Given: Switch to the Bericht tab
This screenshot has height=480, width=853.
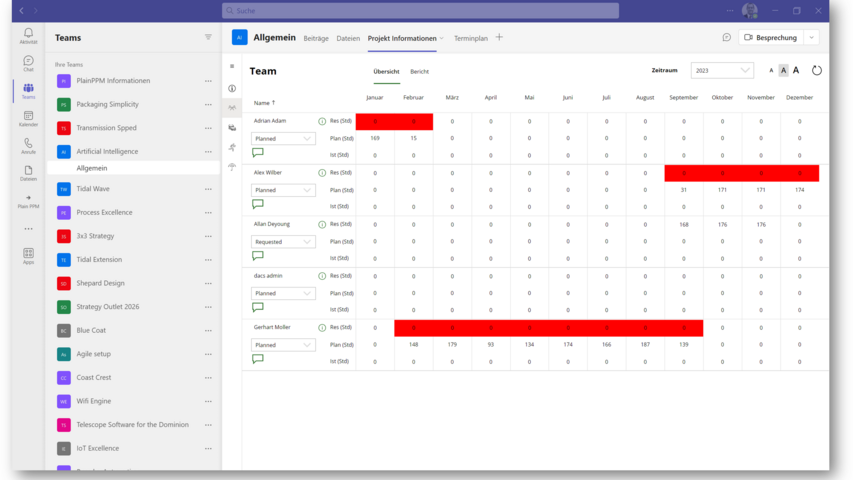Looking at the screenshot, I should [x=420, y=72].
